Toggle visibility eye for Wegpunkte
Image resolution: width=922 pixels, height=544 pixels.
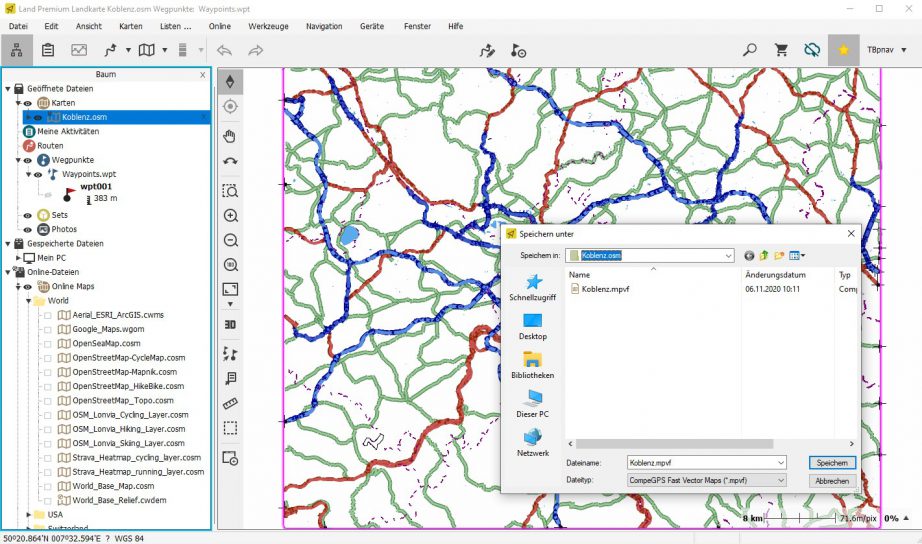point(28,160)
